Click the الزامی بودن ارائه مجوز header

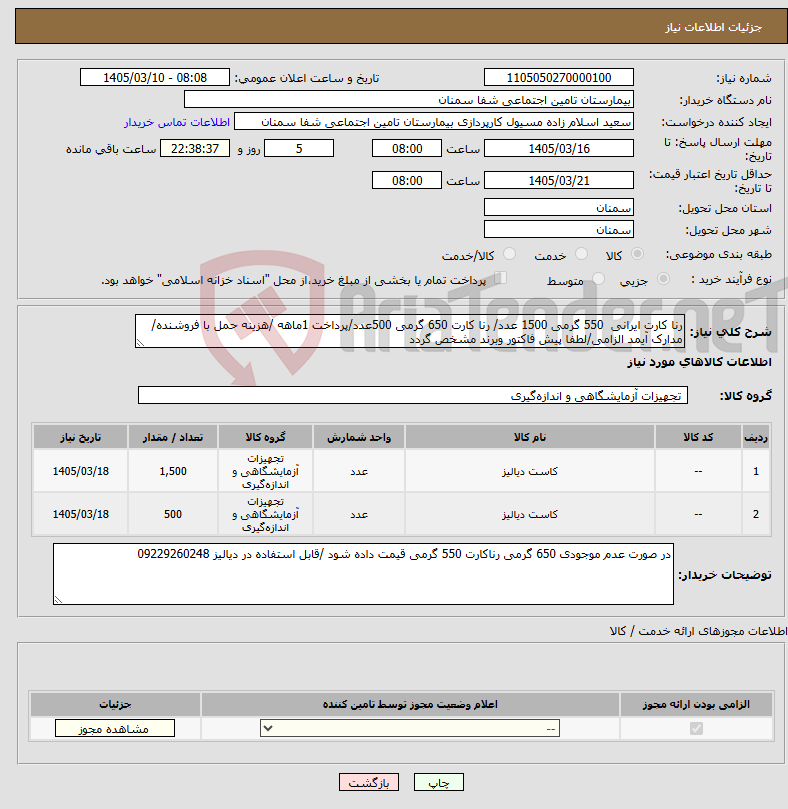696,704
